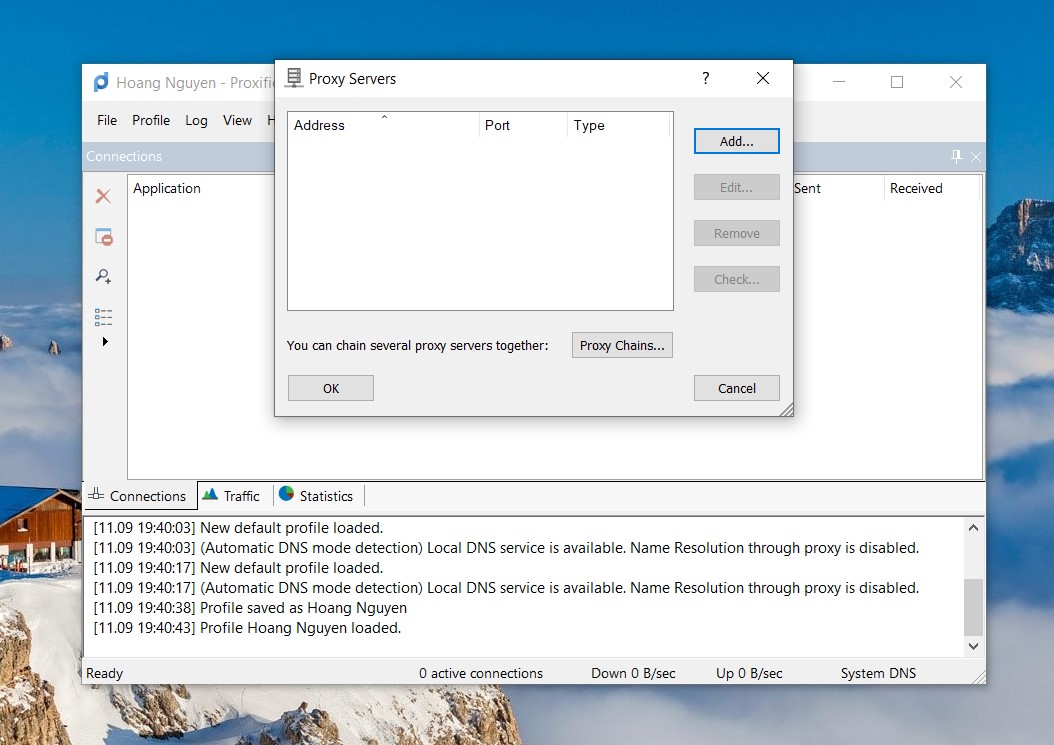Switch to the Traffic tab
1054x745 pixels.
[x=232, y=496]
